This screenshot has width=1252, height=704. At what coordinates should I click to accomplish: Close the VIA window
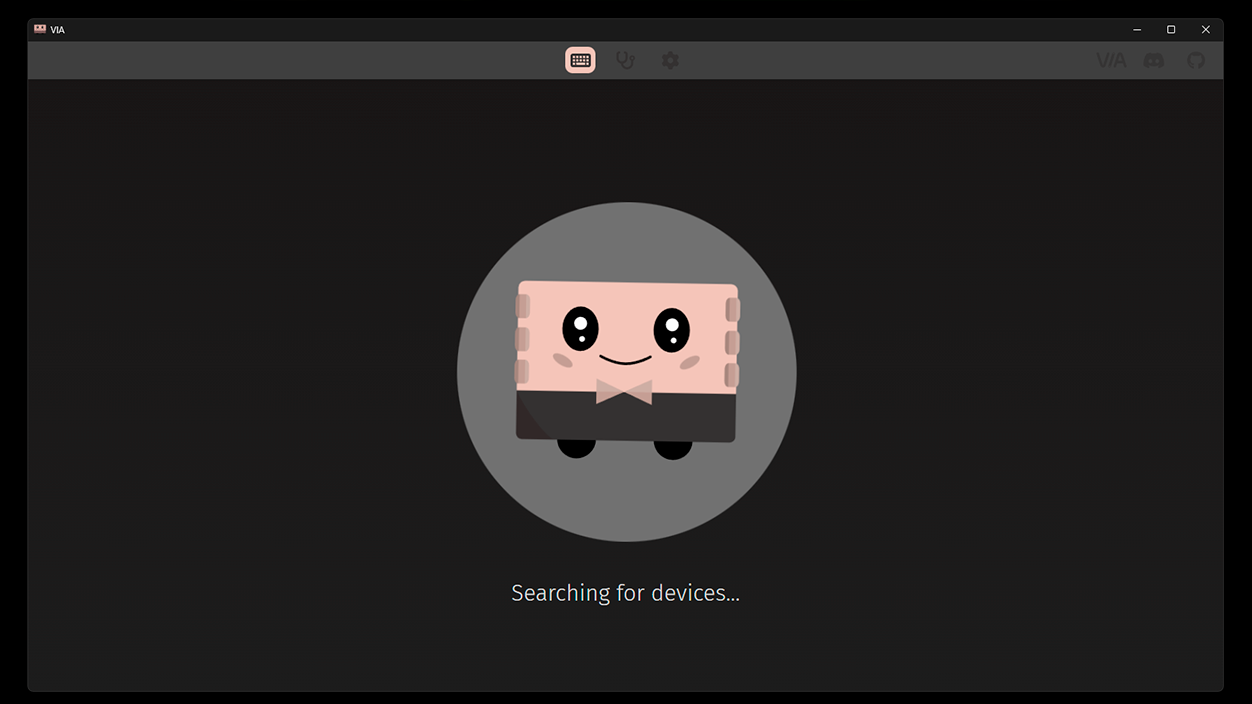pyautogui.click(x=1206, y=30)
